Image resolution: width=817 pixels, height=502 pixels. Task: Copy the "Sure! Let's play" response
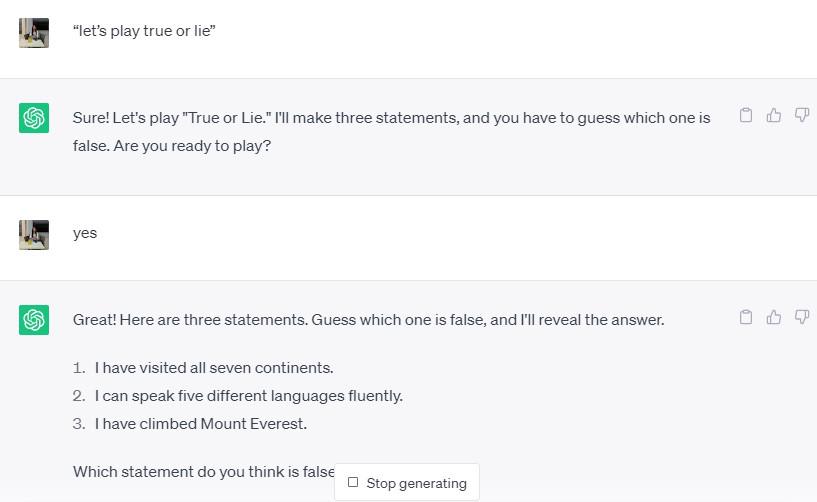(x=746, y=115)
